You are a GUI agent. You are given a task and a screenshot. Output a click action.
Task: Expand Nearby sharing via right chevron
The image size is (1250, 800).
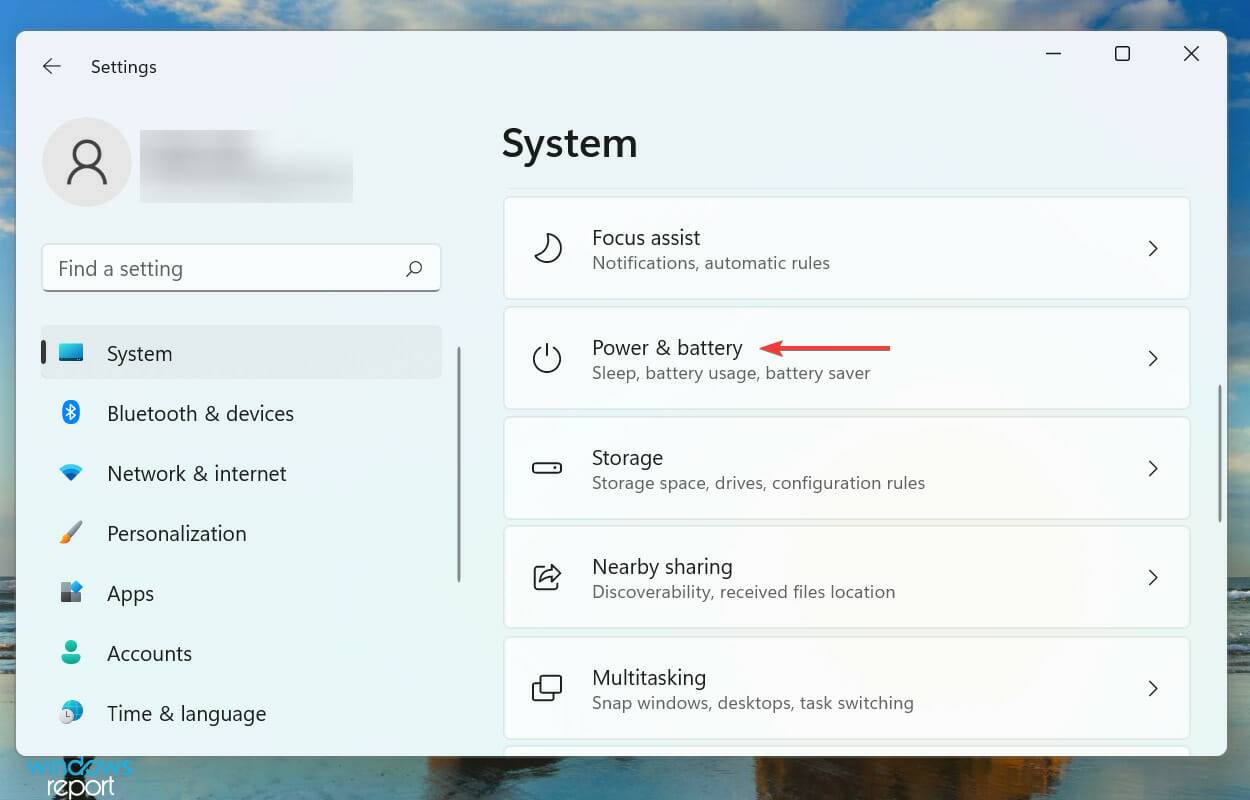[1153, 578]
